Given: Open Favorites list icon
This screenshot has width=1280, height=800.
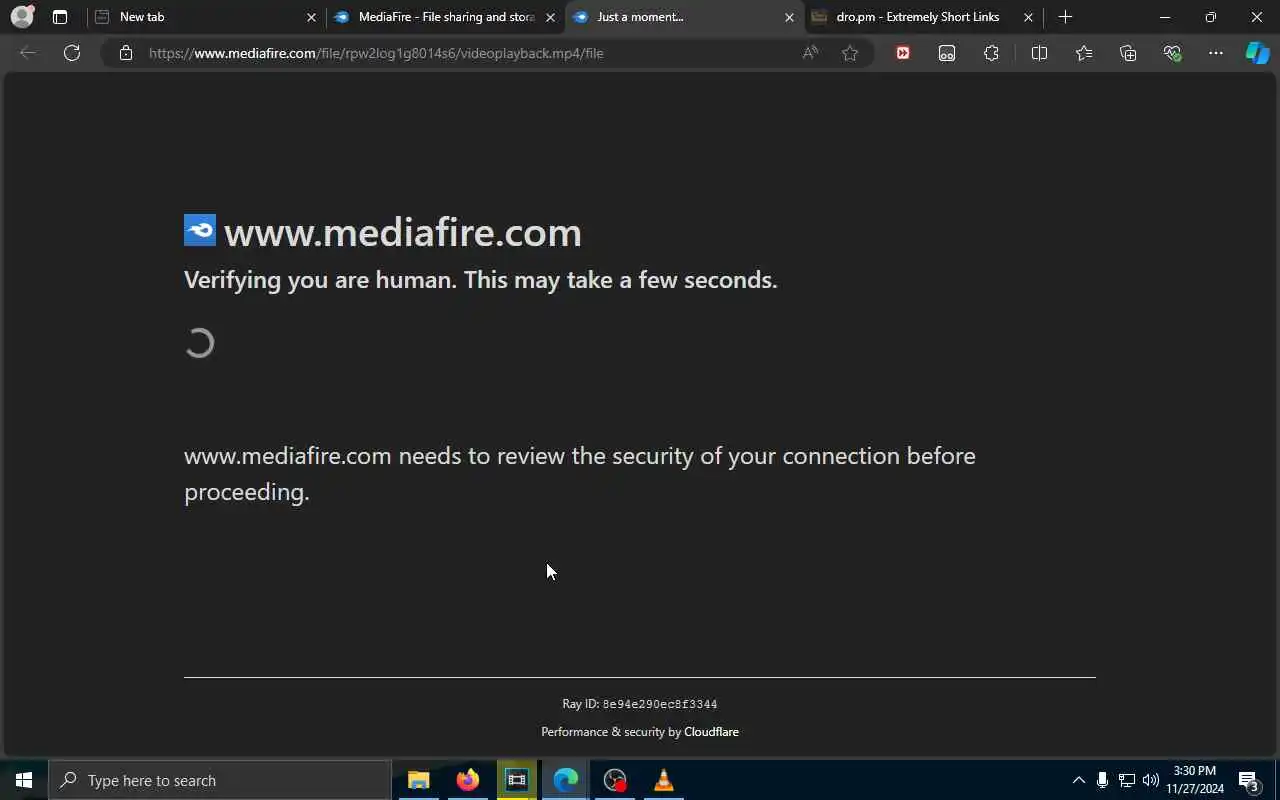Looking at the screenshot, I should pyautogui.click(x=1084, y=53).
